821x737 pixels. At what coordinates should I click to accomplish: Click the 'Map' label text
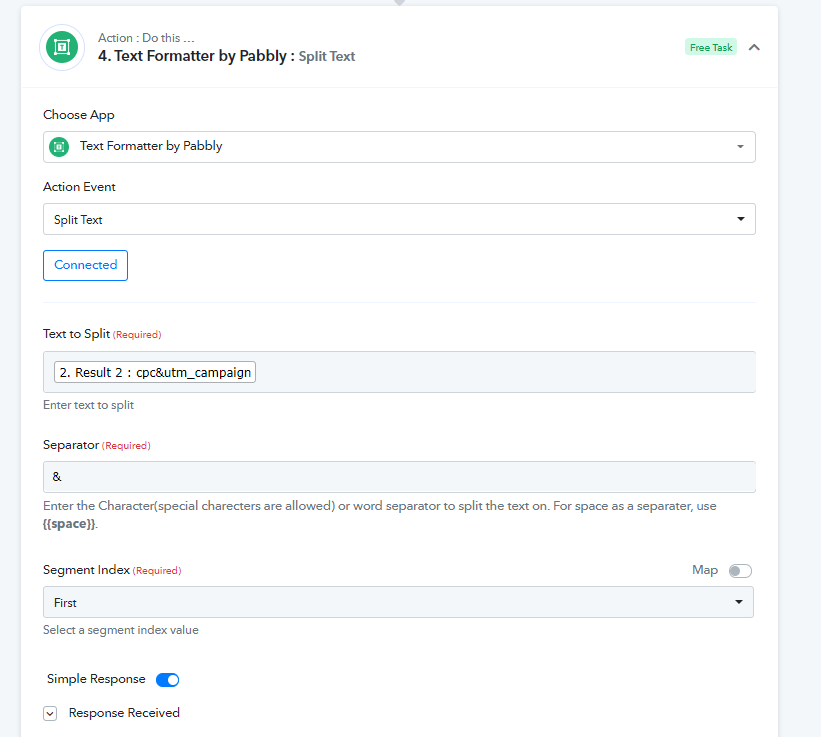tap(705, 570)
